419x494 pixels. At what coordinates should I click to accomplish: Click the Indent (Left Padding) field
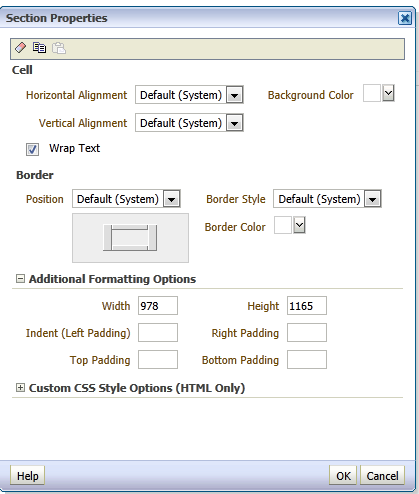click(x=158, y=333)
